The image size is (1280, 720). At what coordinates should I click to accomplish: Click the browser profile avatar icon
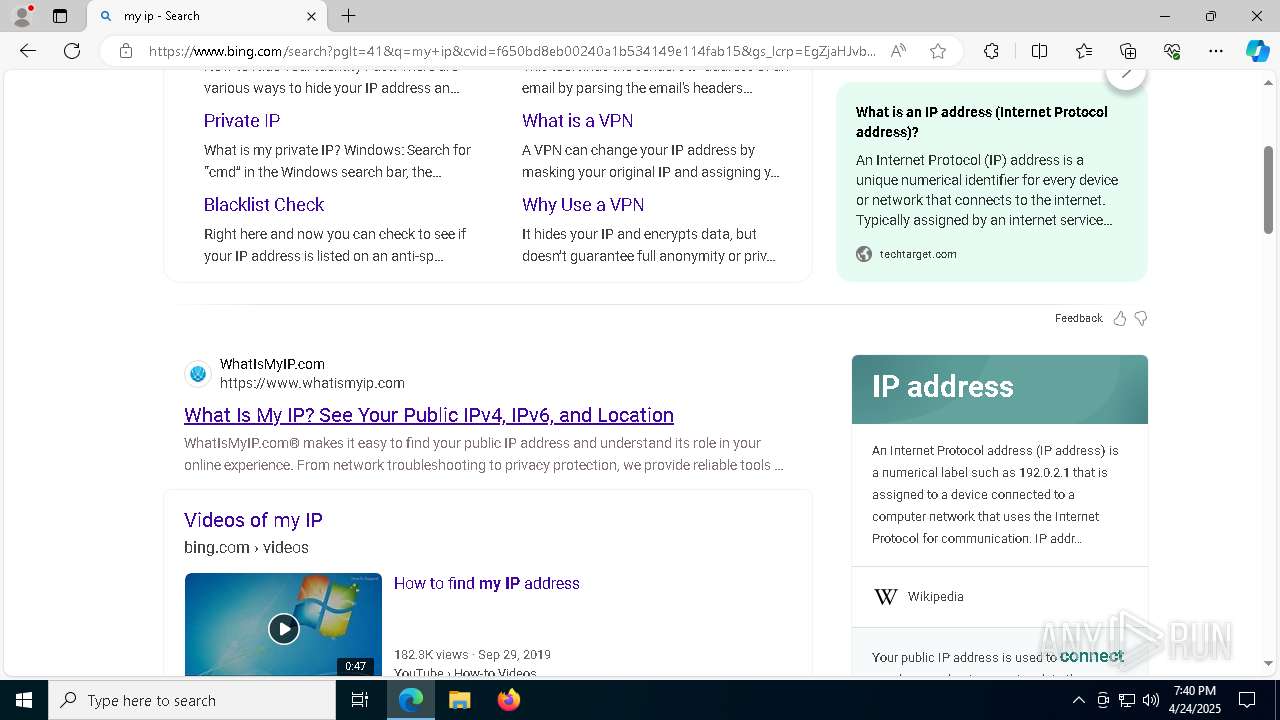pyautogui.click(x=22, y=16)
